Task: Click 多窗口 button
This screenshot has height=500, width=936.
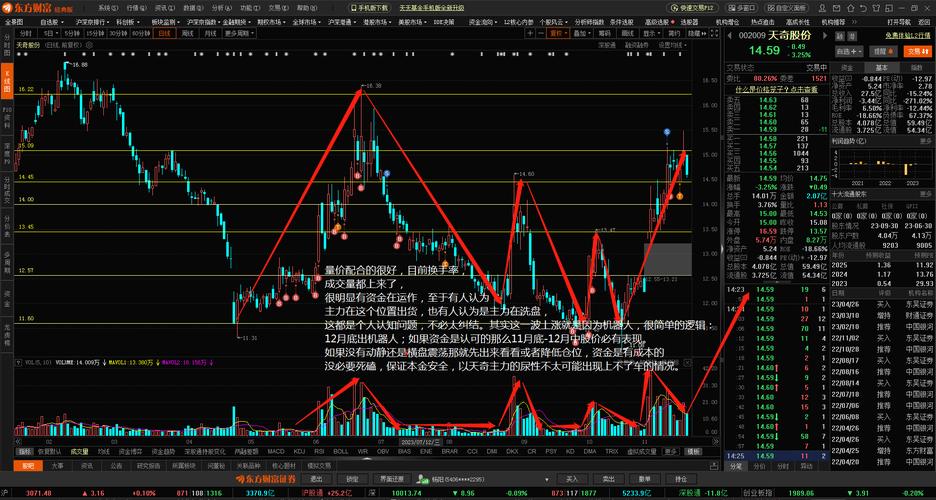Action: point(741,8)
